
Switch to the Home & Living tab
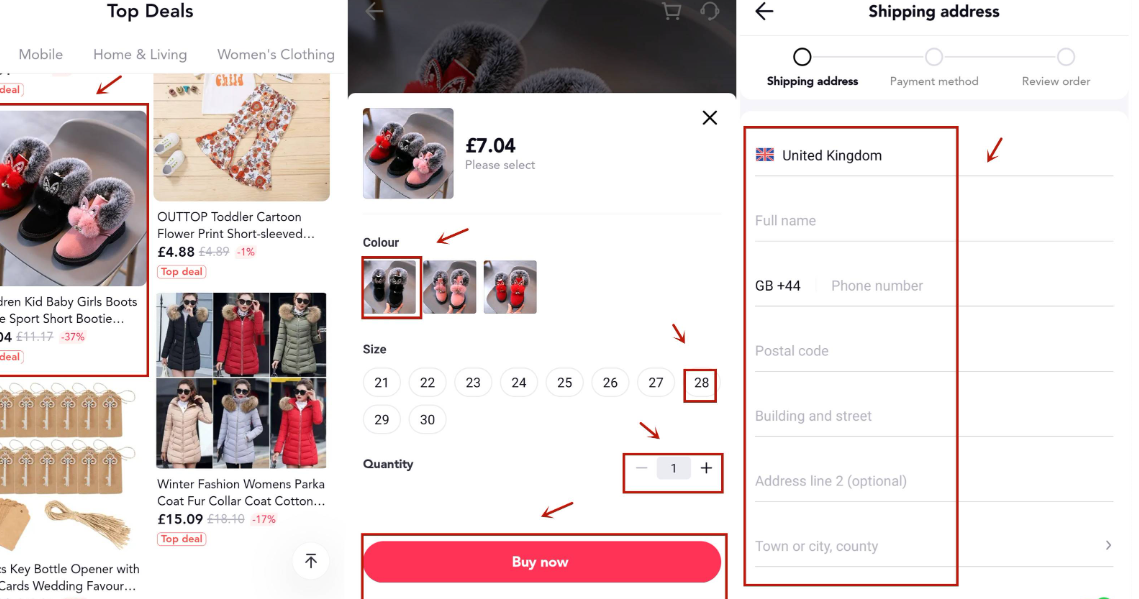point(139,54)
